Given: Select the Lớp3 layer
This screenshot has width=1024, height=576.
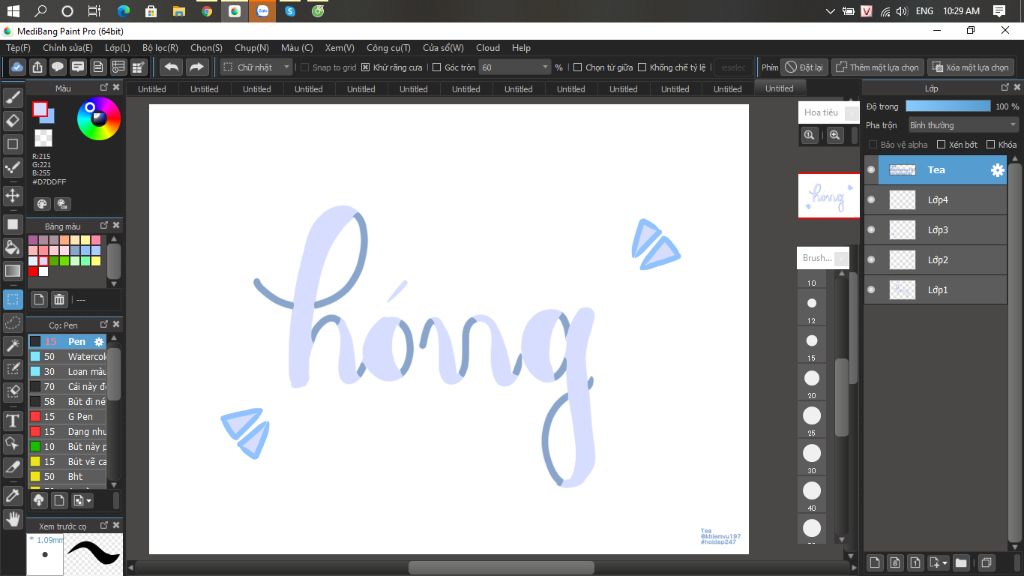Looking at the screenshot, I should [936, 230].
